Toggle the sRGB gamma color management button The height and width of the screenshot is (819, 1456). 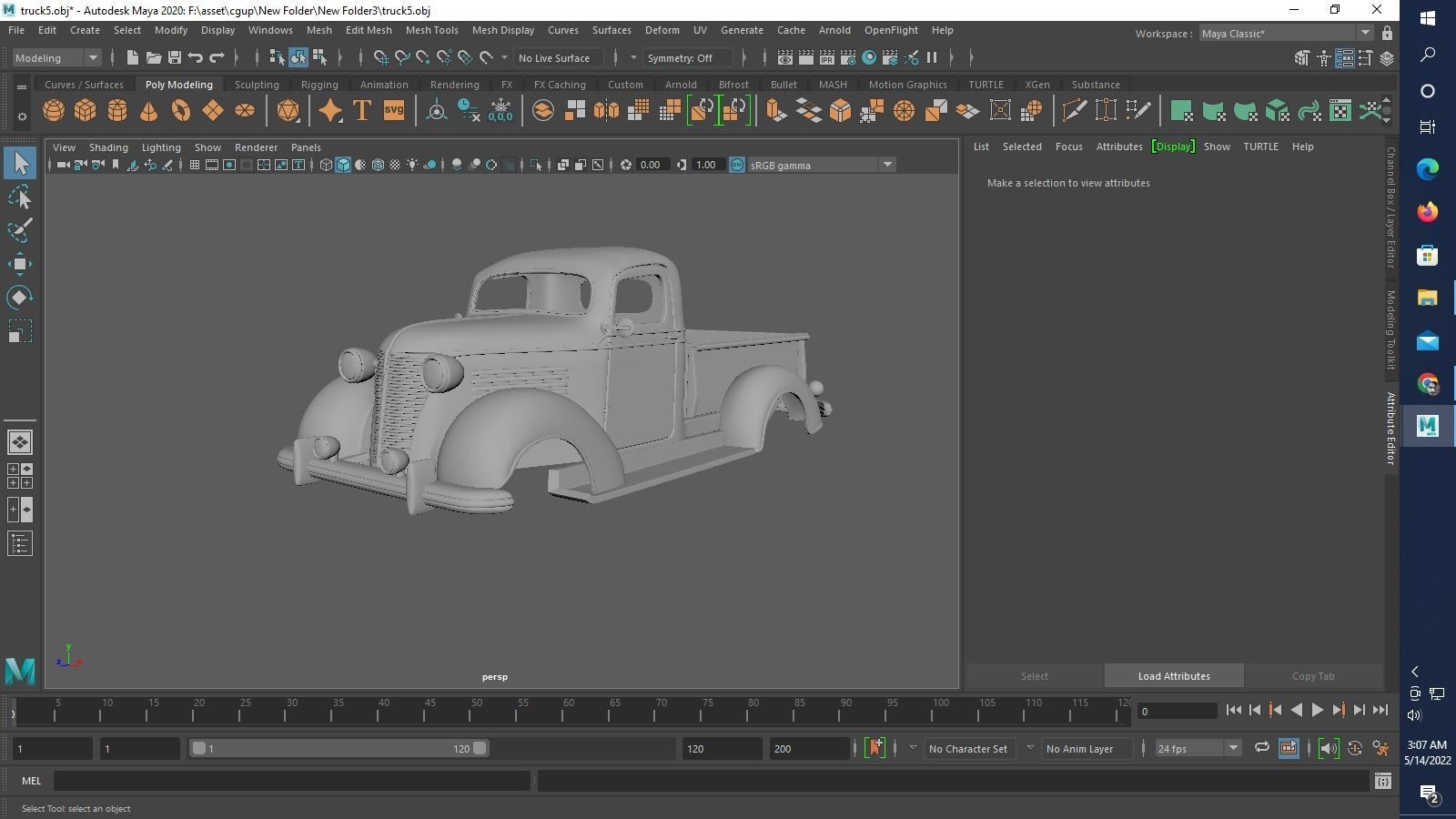[737, 165]
